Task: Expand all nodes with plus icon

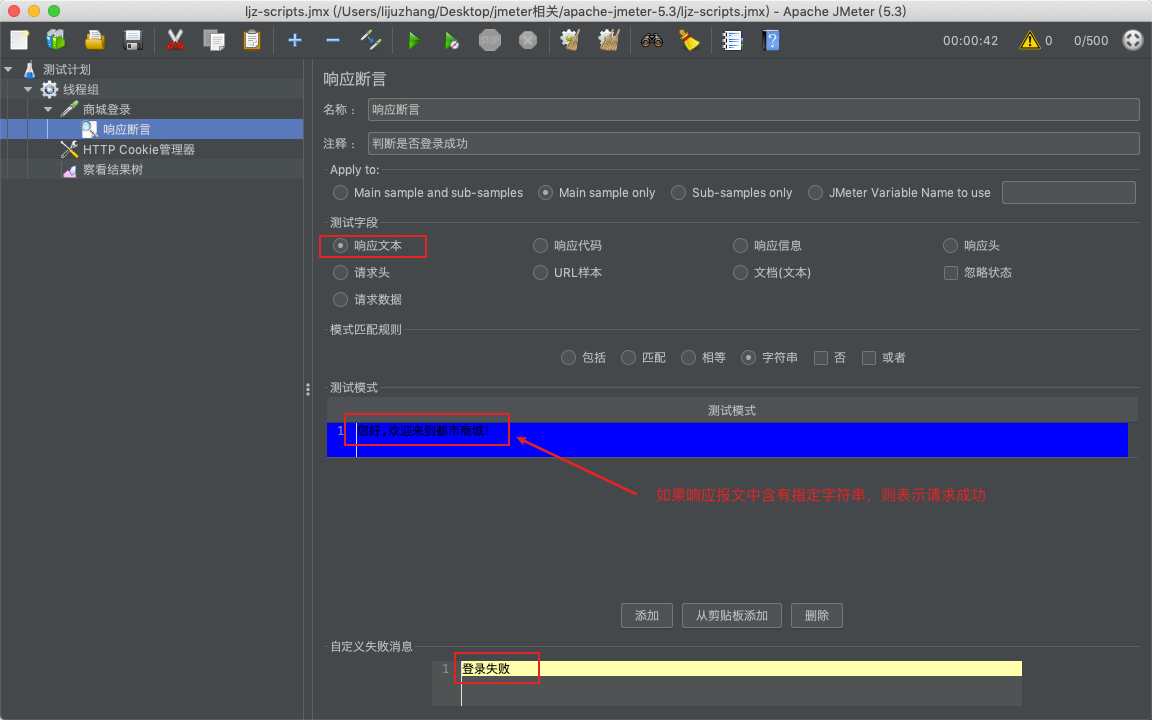Action: (295, 40)
